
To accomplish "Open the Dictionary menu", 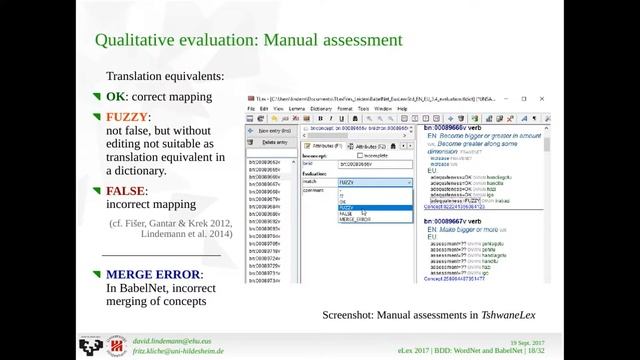I will click(x=321, y=109).
